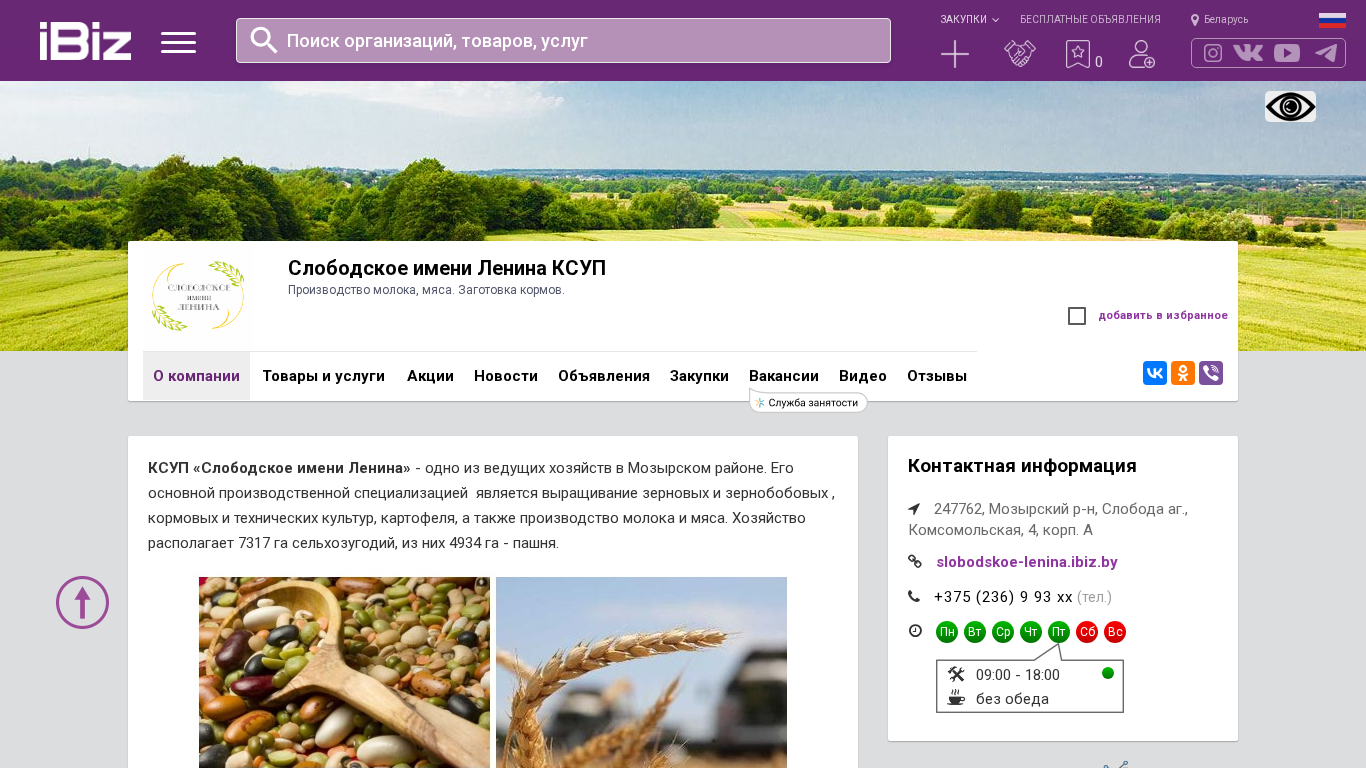Check the add to favorites checkbox
The height and width of the screenshot is (768, 1366).
(1077, 316)
